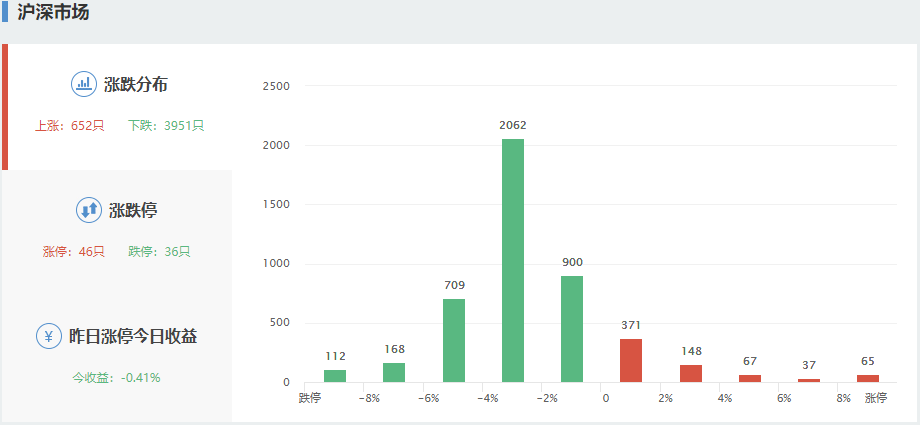
Task: Click the 跌停 x-axis label
Action: tap(310, 399)
